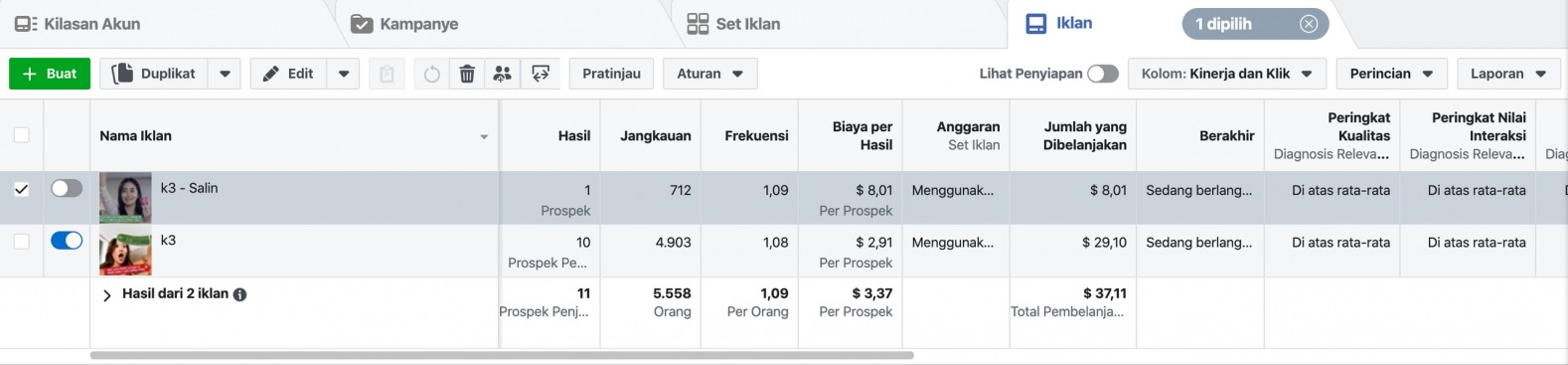
Task: Open the Kolom: Kinerja dan Klik dropdown
Action: pos(1226,74)
